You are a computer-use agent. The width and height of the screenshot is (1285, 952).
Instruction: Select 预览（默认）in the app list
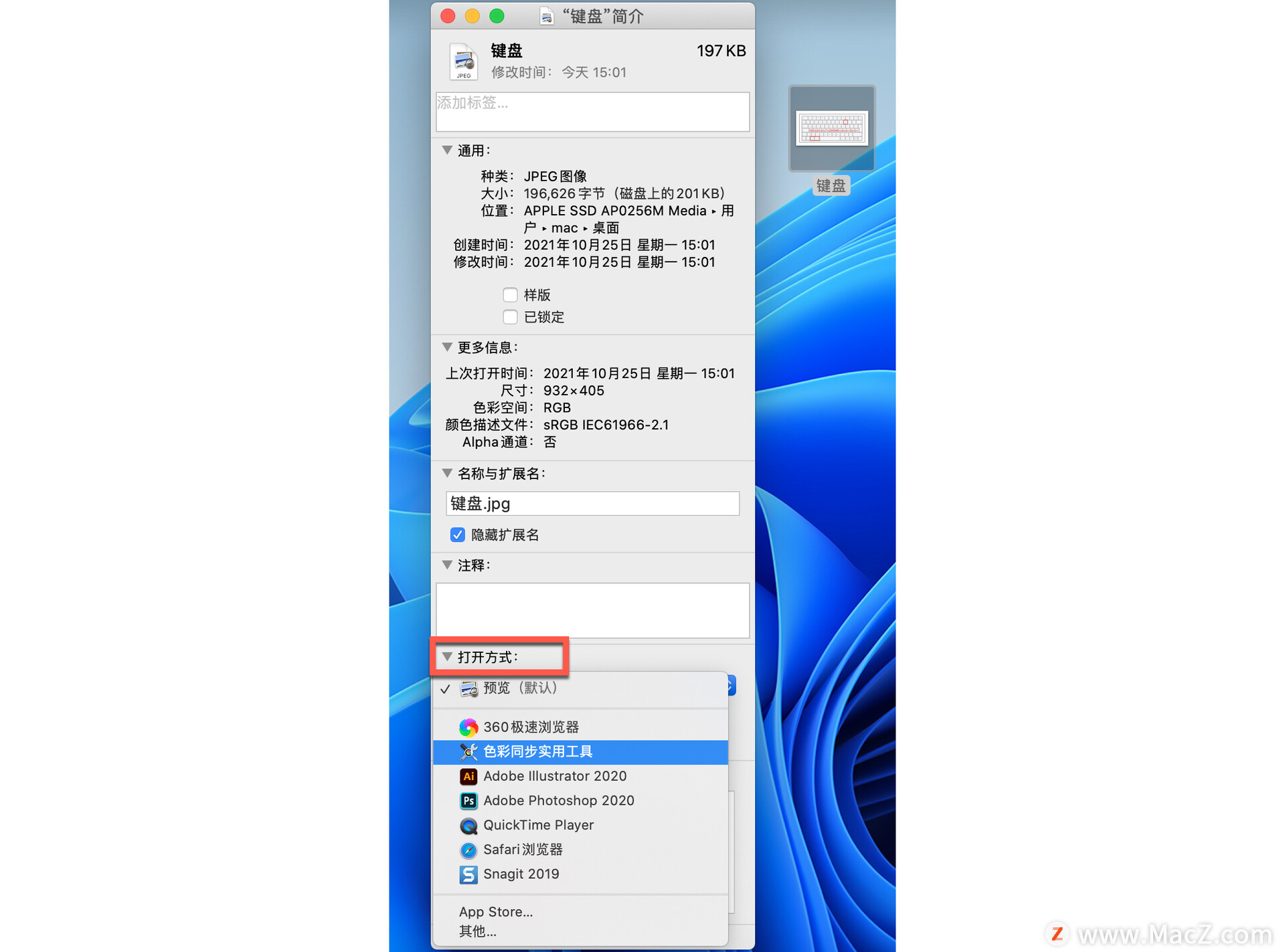point(580,688)
